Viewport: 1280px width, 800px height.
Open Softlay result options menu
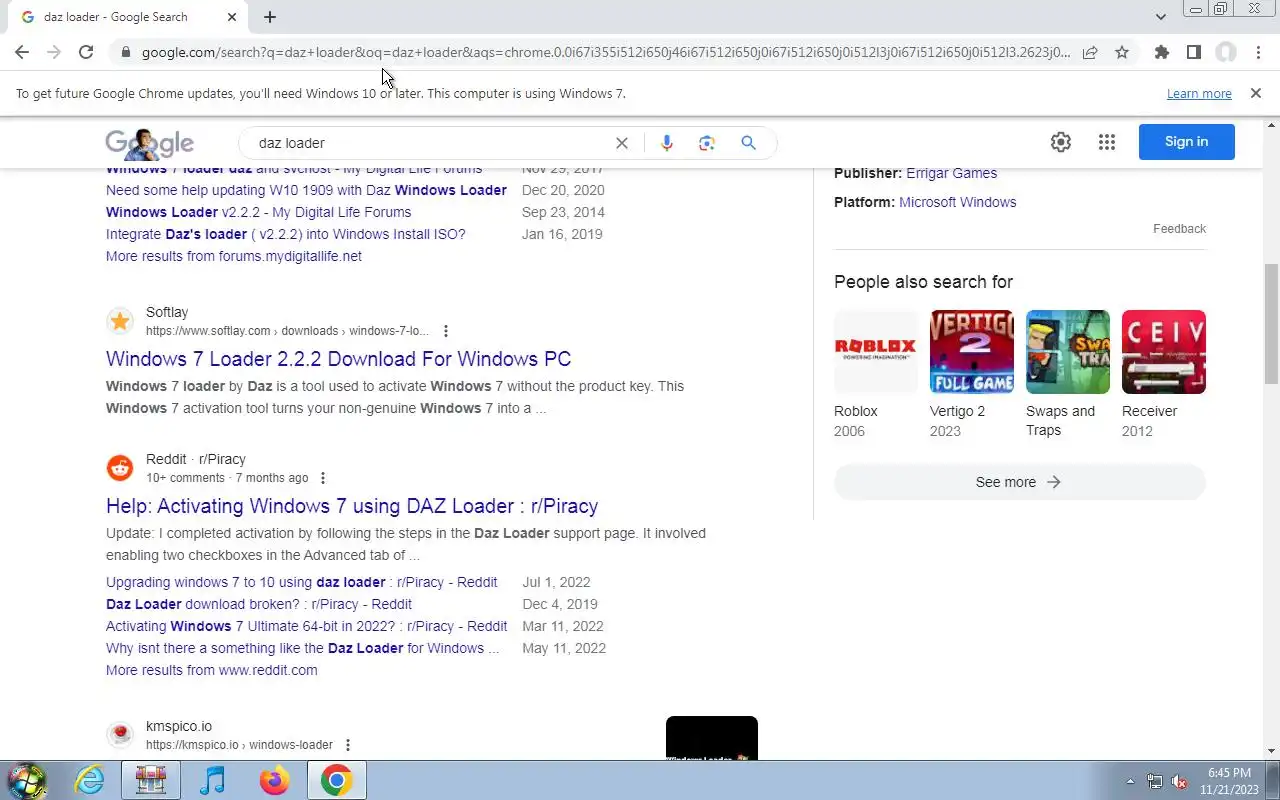446,331
